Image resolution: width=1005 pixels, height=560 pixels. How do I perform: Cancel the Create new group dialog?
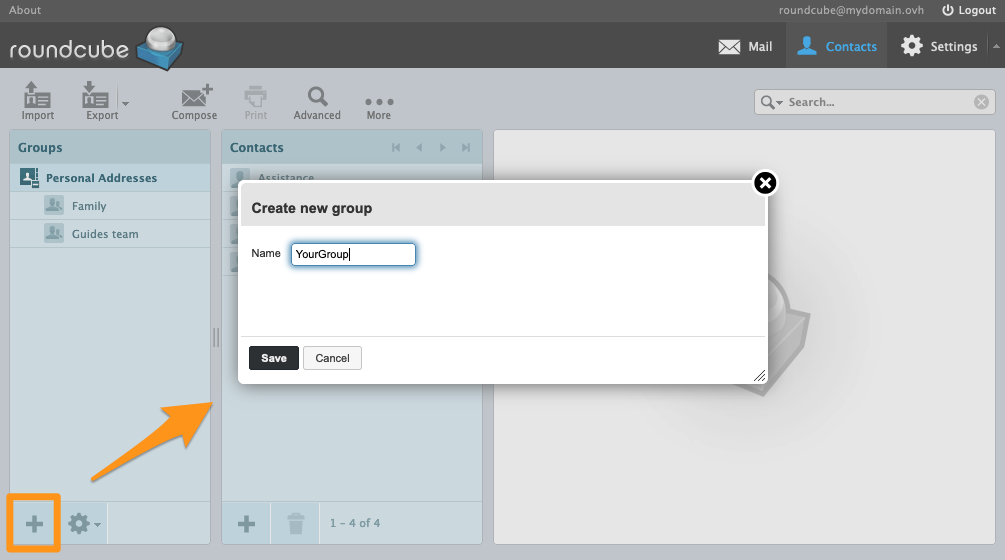pyautogui.click(x=332, y=358)
